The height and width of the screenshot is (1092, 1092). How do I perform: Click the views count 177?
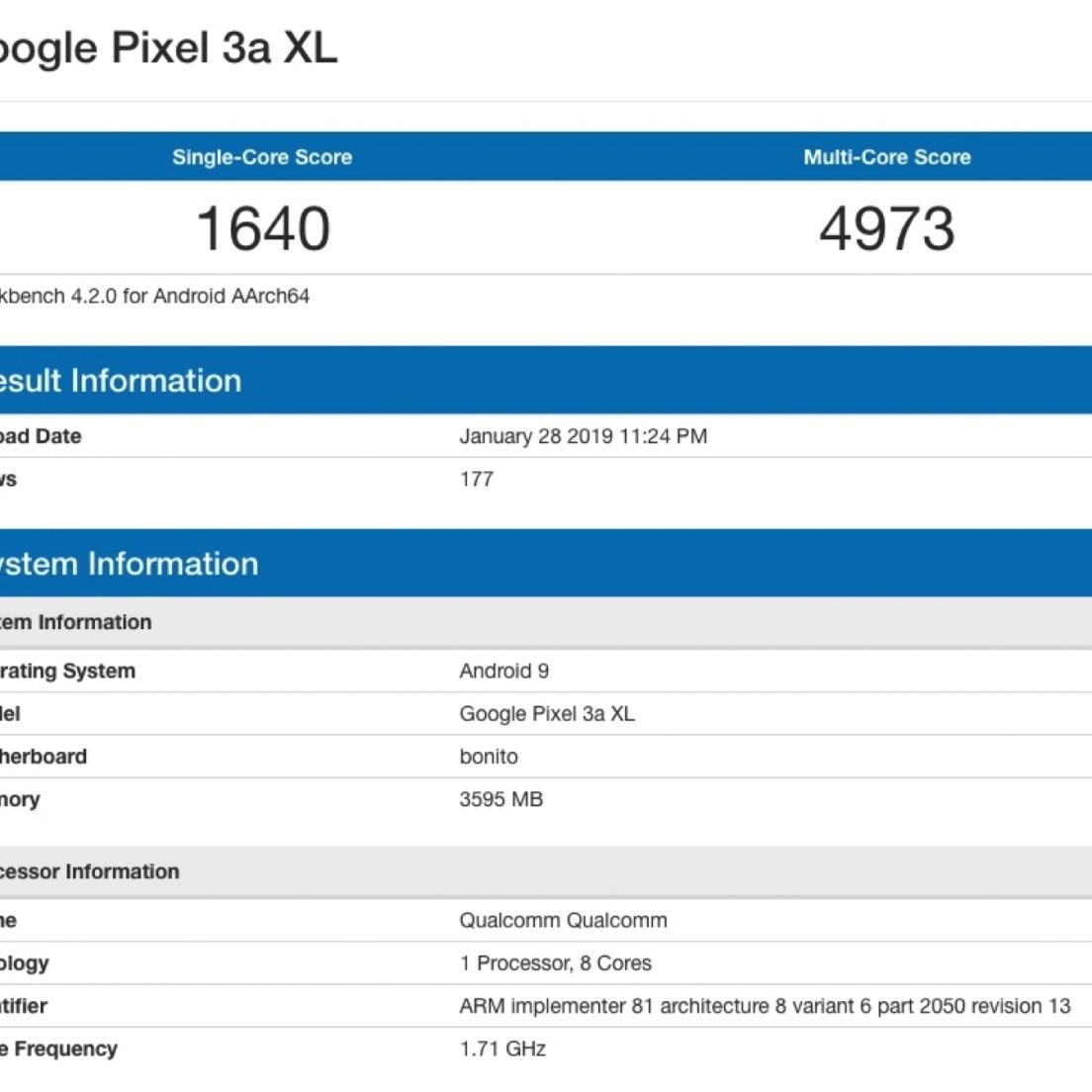click(x=476, y=479)
